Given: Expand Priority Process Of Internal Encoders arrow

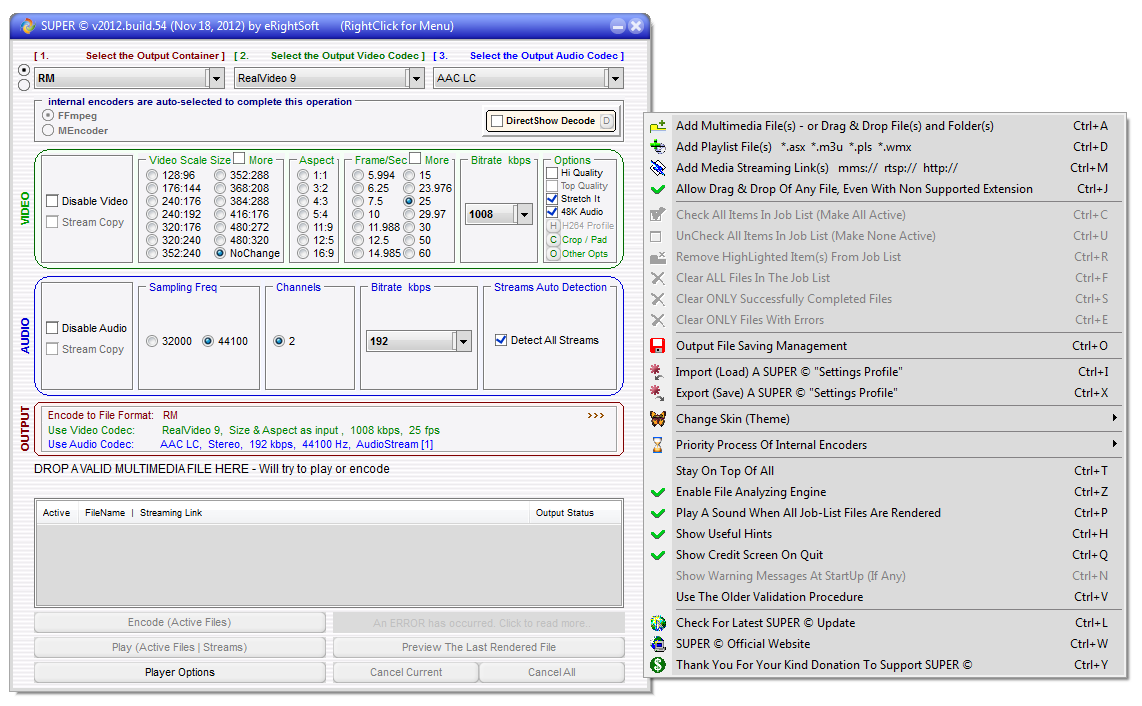Looking at the screenshot, I should [1114, 444].
